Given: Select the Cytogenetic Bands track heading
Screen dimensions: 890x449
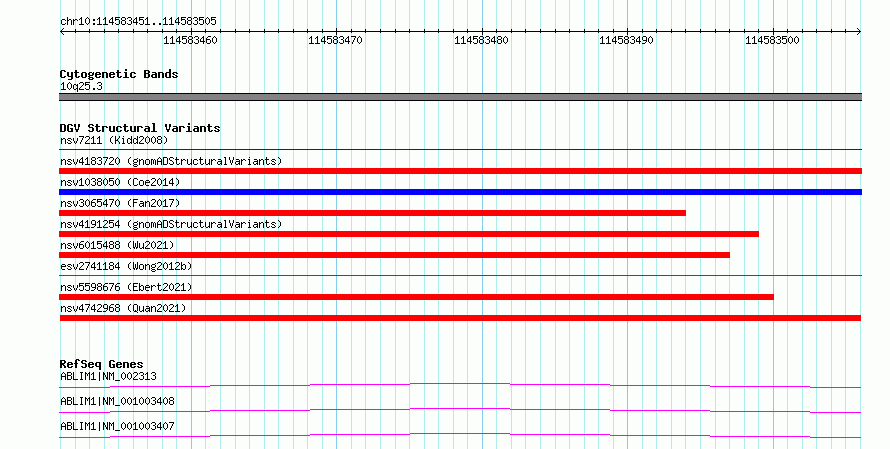Looking at the screenshot, I should tap(119, 74).
